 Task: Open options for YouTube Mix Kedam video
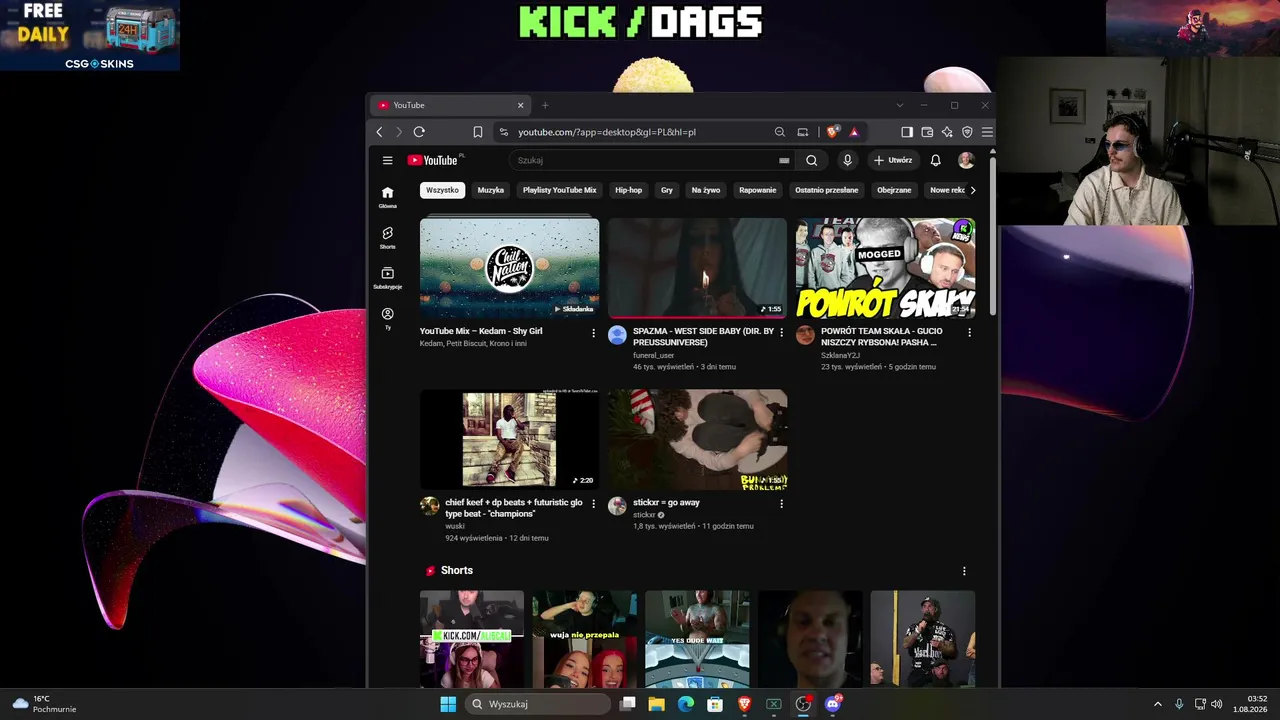(593, 333)
